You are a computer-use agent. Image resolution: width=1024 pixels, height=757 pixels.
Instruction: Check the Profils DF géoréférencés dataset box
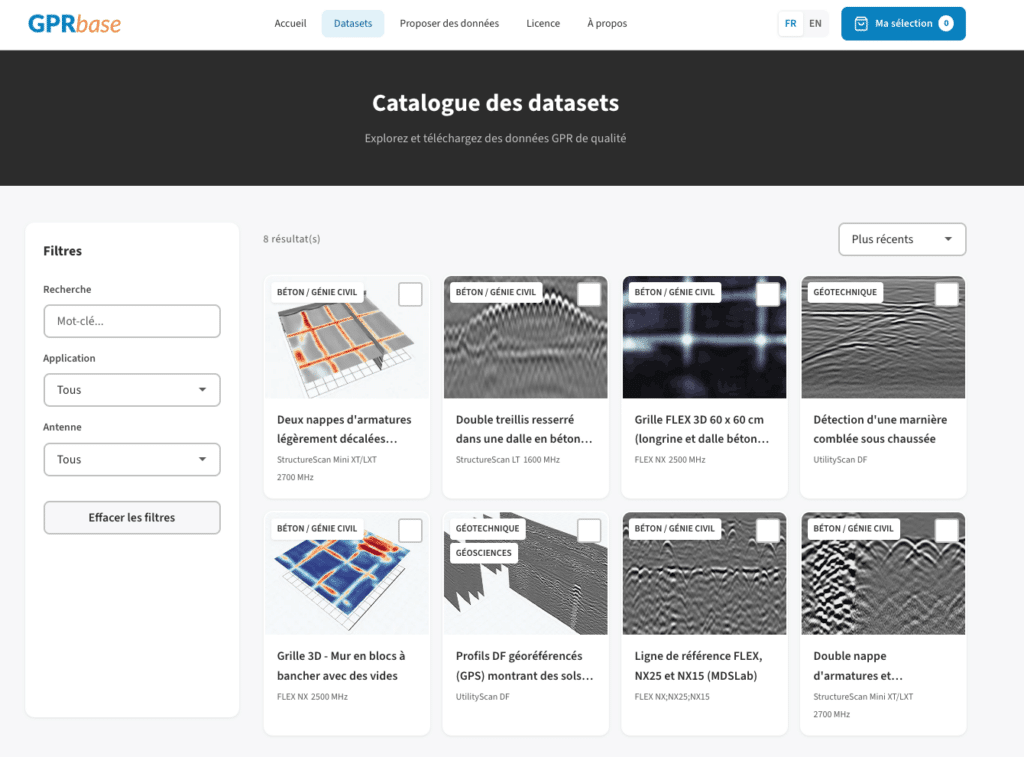(589, 530)
